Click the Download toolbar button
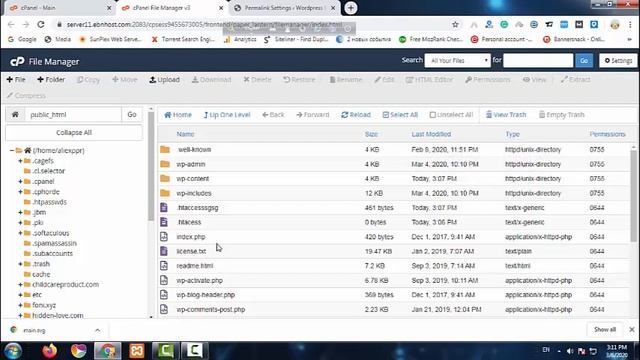The width and height of the screenshot is (640, 360). (211, 80)
